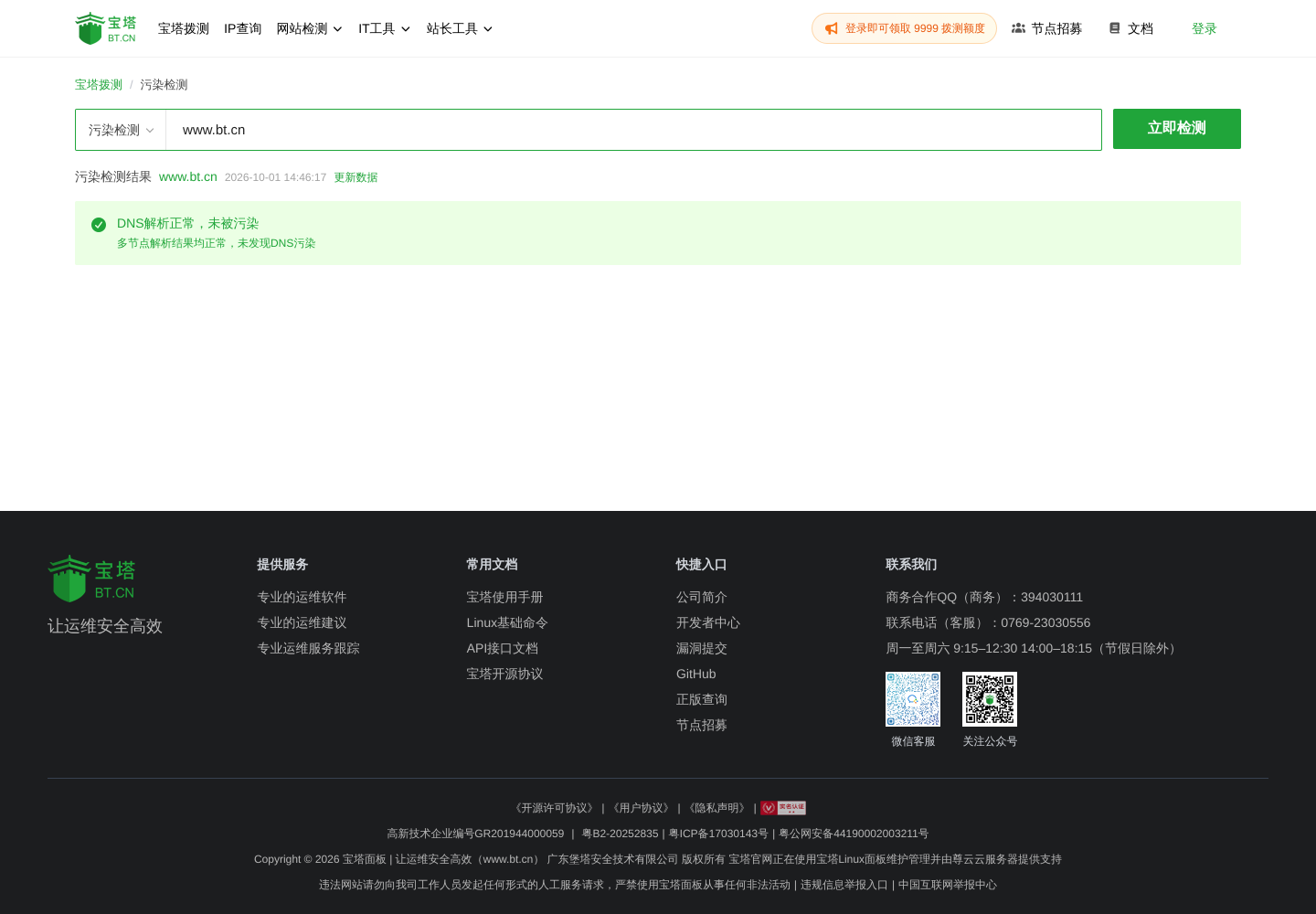Click the 微信客服 QR code
1316x914 pixels.
[x=913, y=699]
